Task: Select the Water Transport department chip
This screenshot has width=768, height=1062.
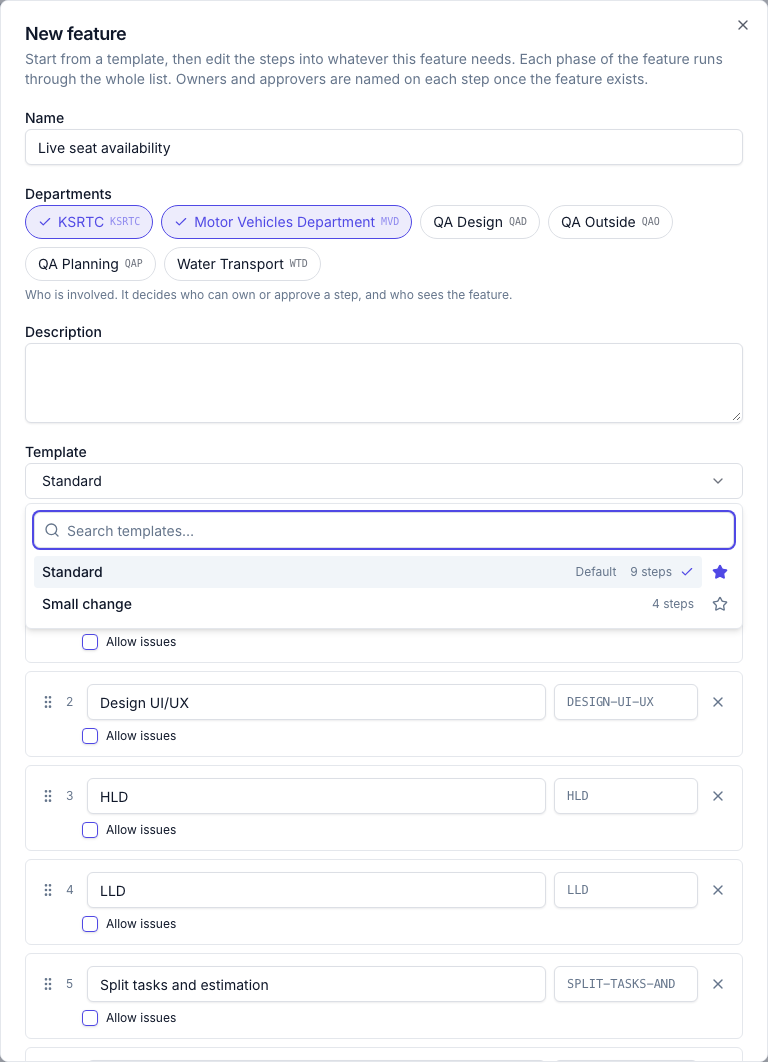Action: coord(242,264)
